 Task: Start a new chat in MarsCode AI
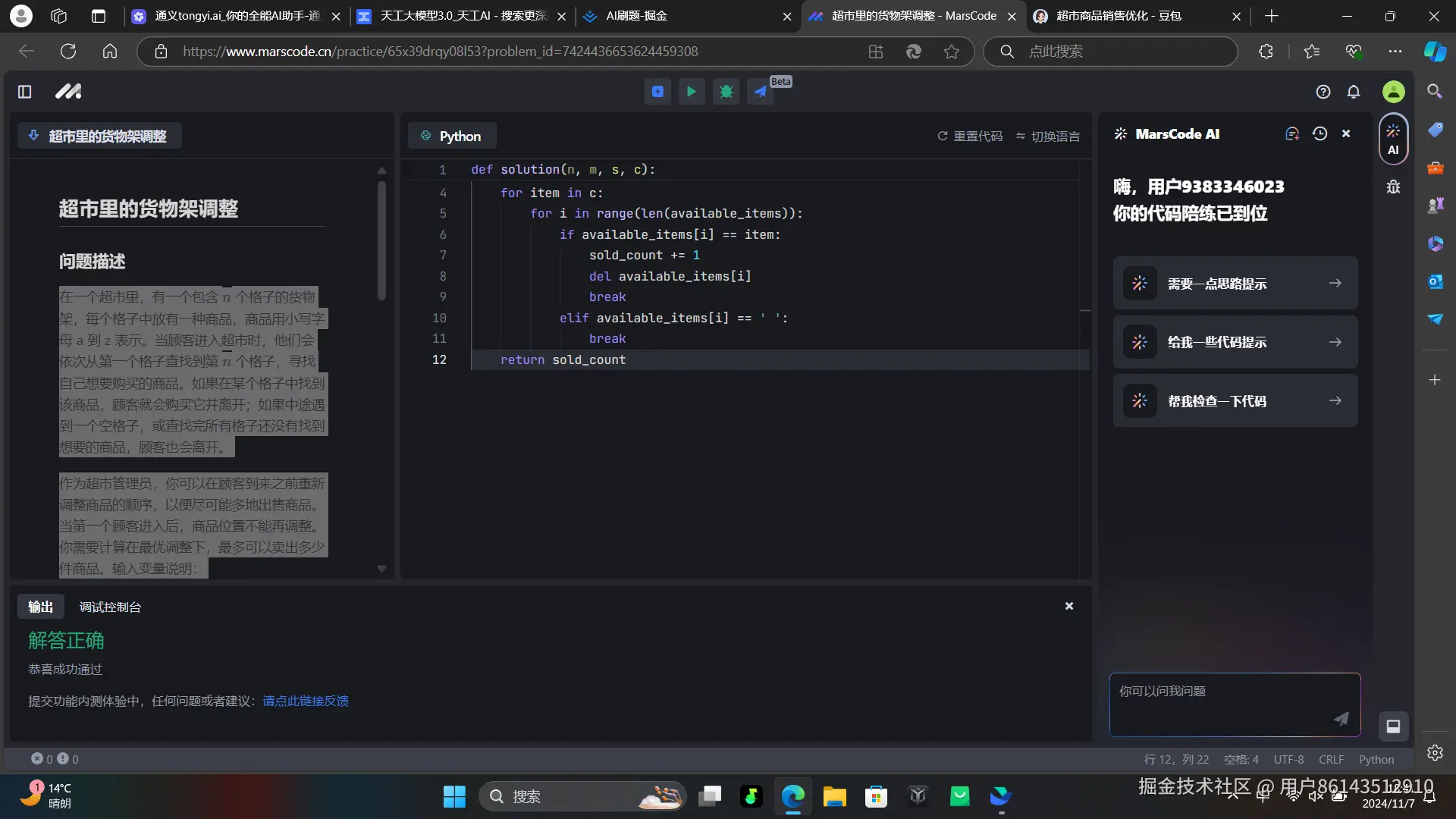pos(1292,133)
